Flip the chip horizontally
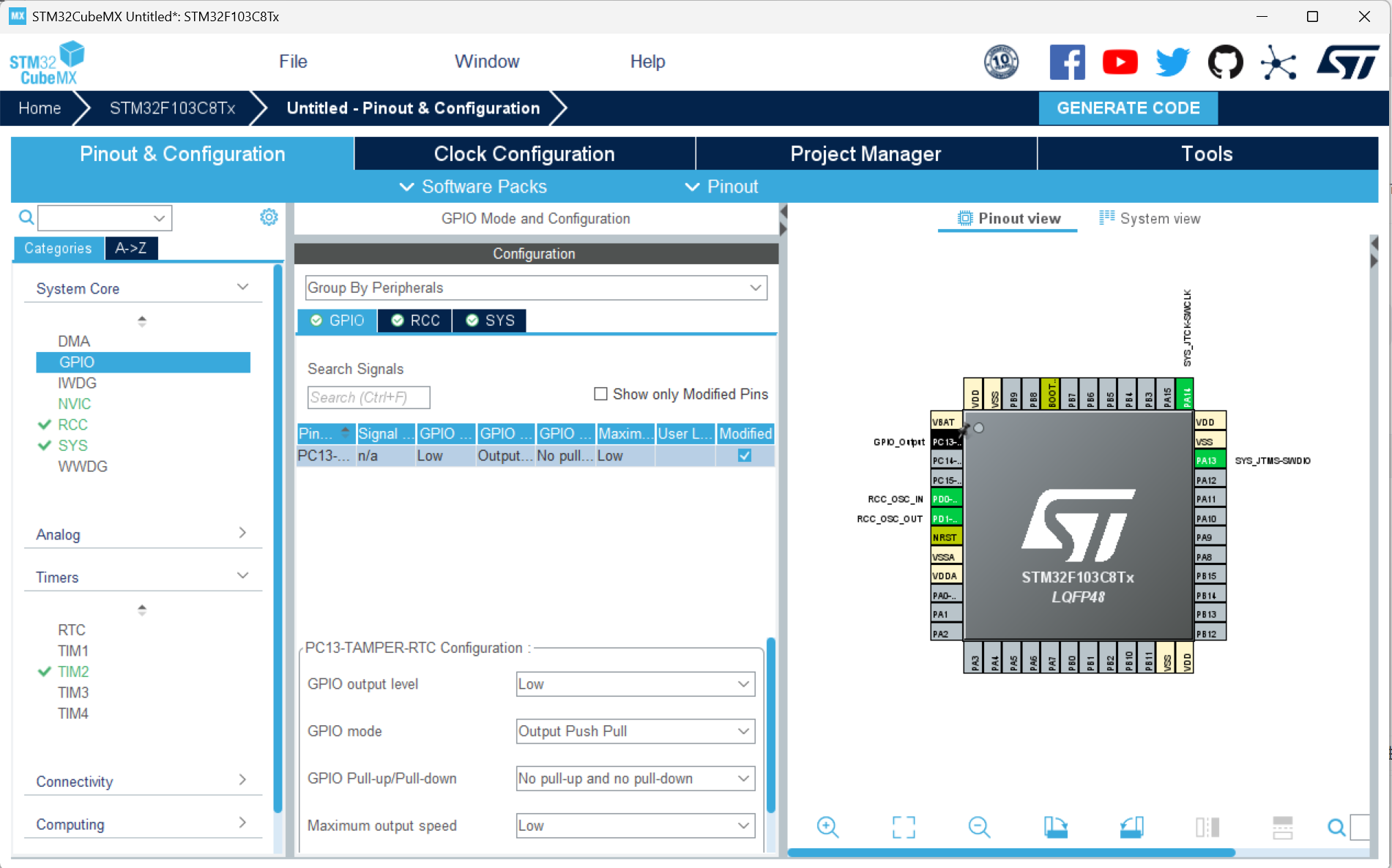The image size is (1392, 868). pyautogui.click(x=1207, y=827)
